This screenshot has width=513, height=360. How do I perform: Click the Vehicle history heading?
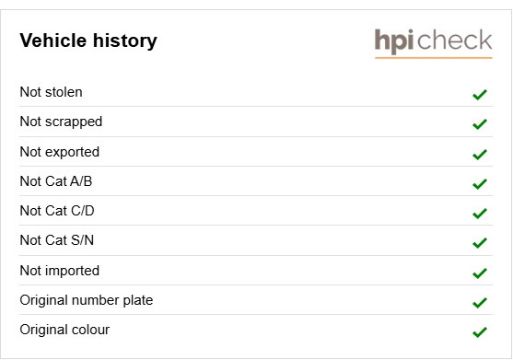pyautogui.click(x=88, y=41)
